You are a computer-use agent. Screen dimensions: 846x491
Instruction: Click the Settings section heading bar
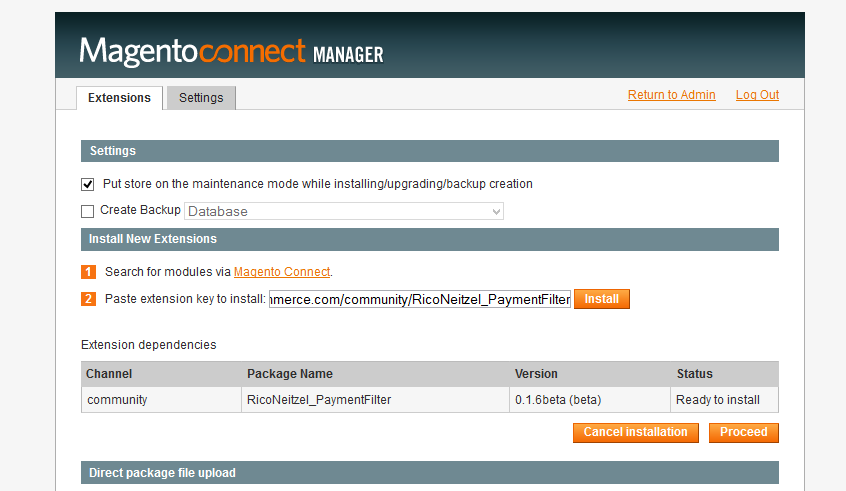430,151
